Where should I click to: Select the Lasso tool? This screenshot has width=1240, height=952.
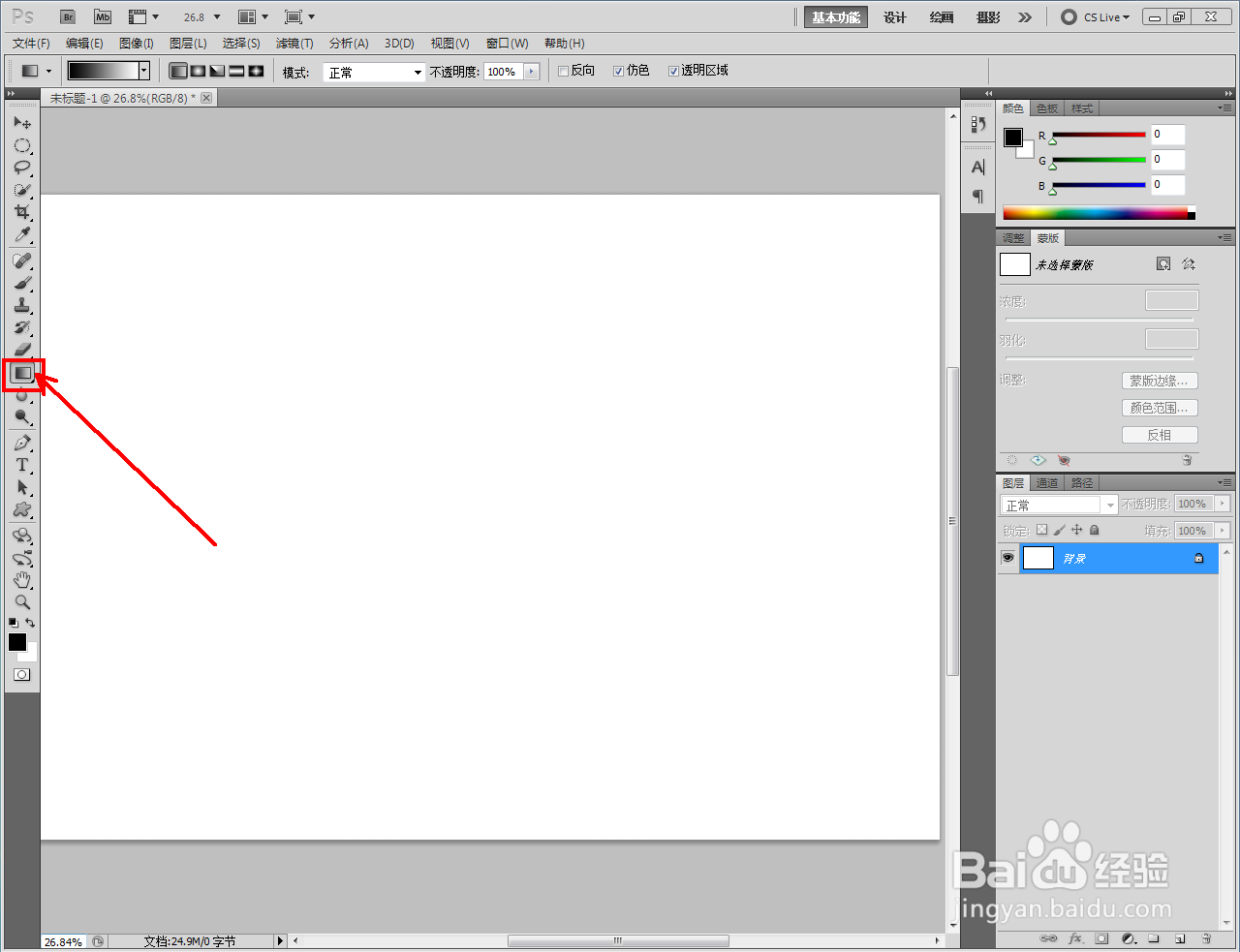[x=22, y=169]
